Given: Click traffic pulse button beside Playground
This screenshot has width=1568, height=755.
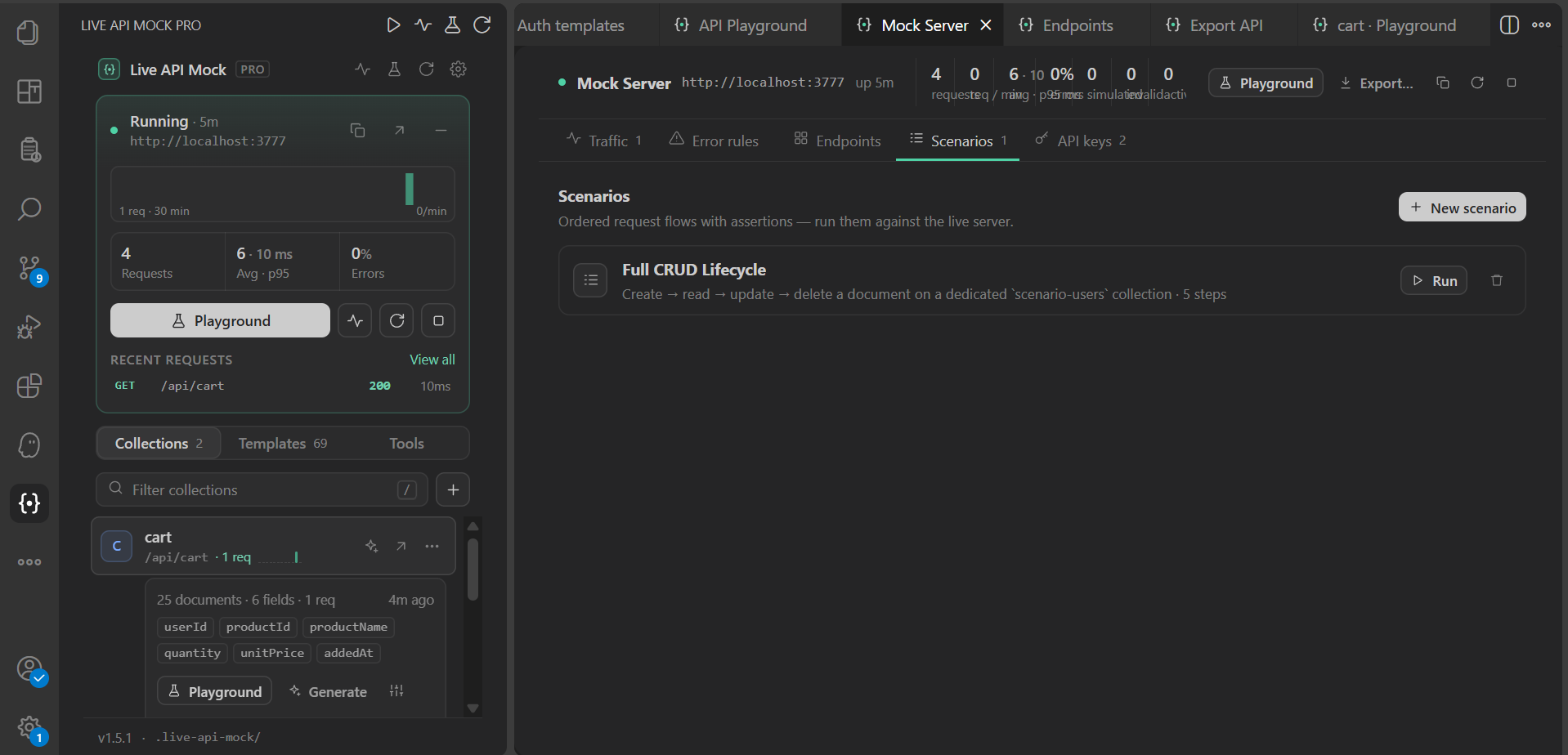Looking at the screenshot, I should tap(355, 320).
